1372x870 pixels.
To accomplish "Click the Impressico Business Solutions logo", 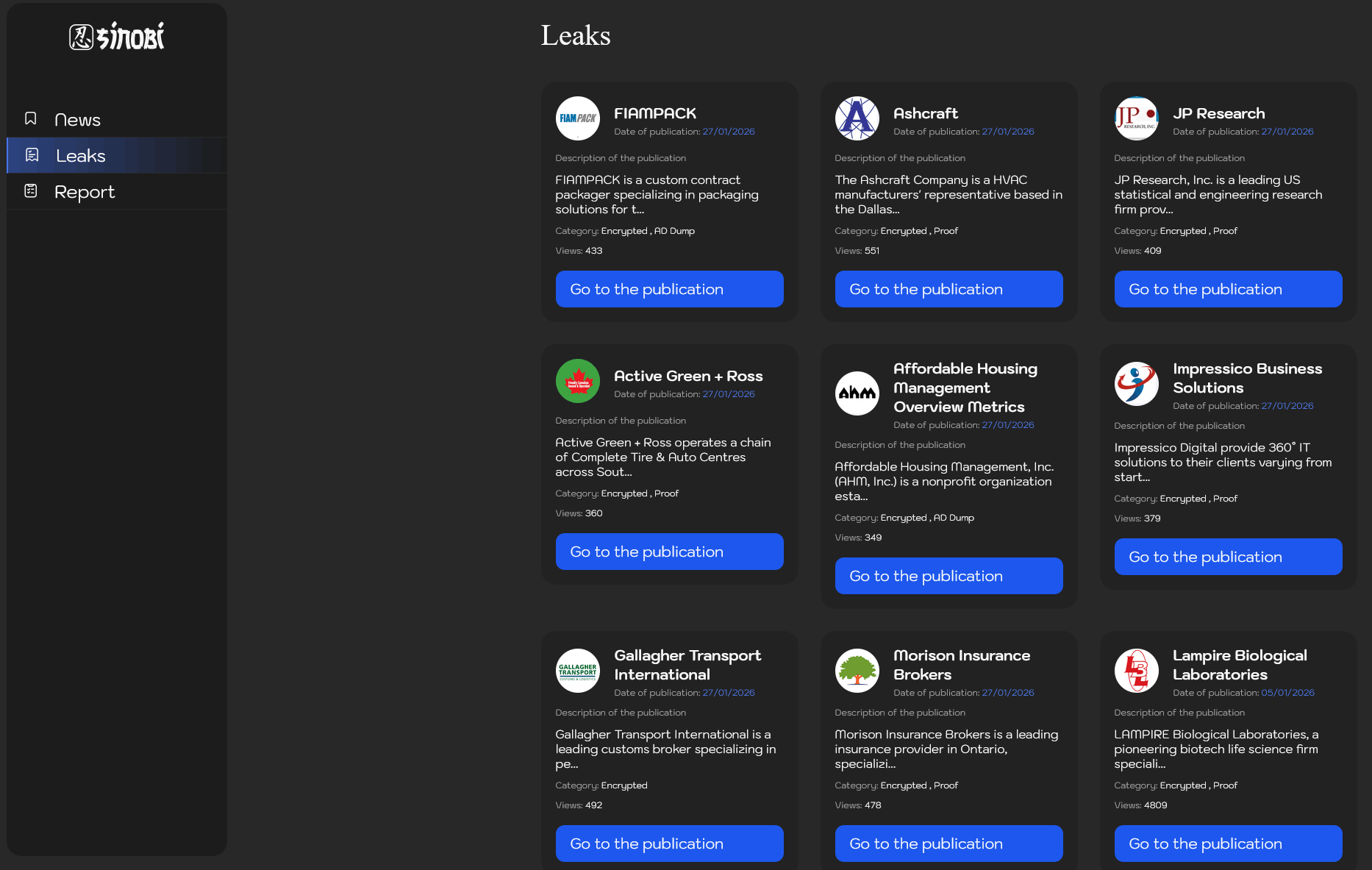I will point(1137,384).
